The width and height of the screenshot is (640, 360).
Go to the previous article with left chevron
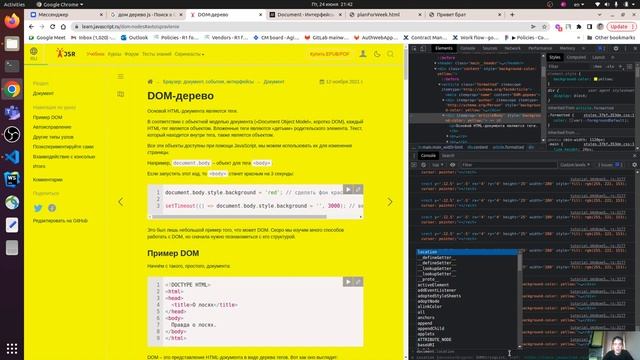tap(120, 202)
